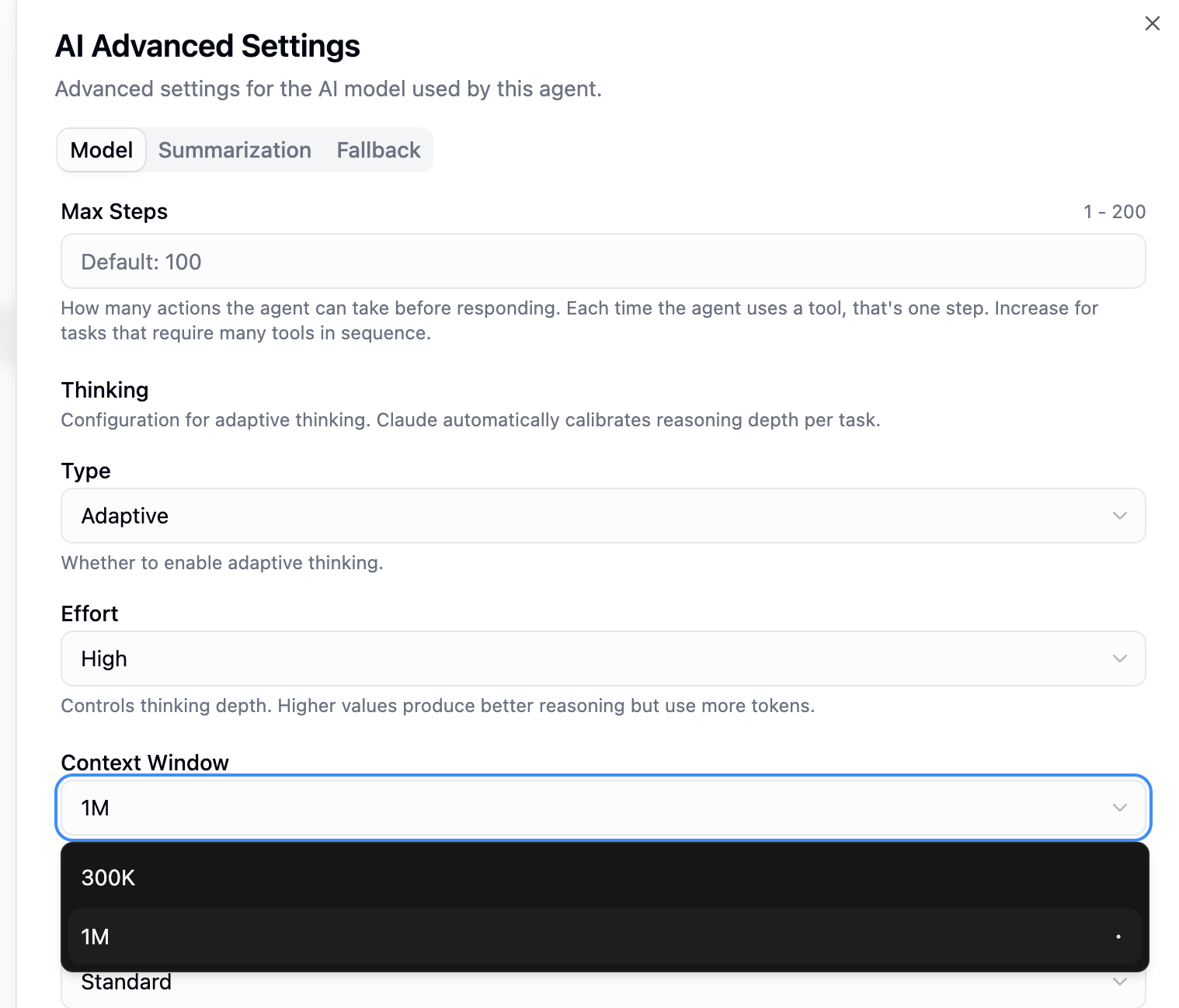1179x1008 pixels.
Task: Select the 300K context window option
Action: (605, 878)
